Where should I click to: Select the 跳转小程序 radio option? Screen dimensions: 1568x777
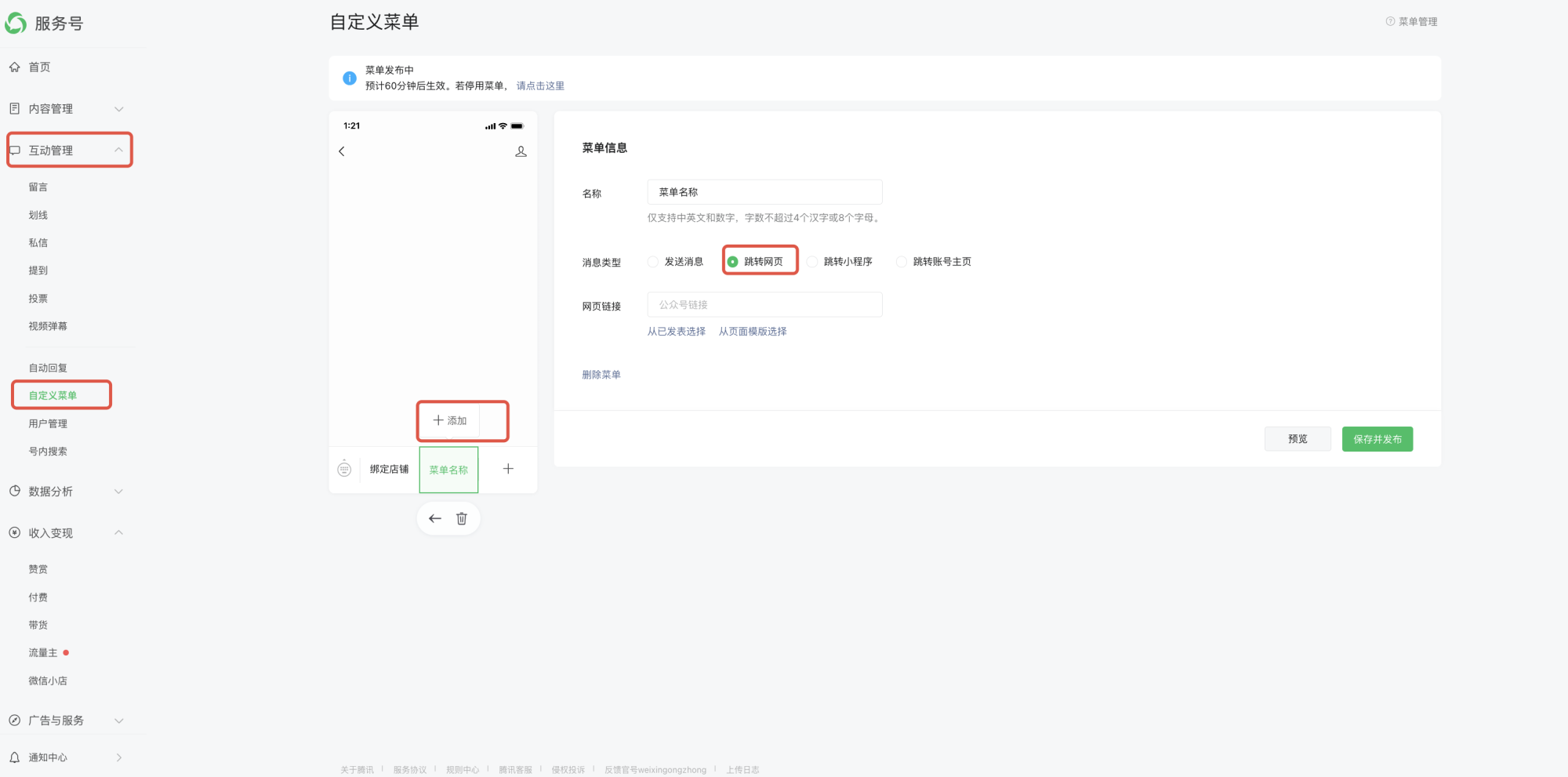813,262
